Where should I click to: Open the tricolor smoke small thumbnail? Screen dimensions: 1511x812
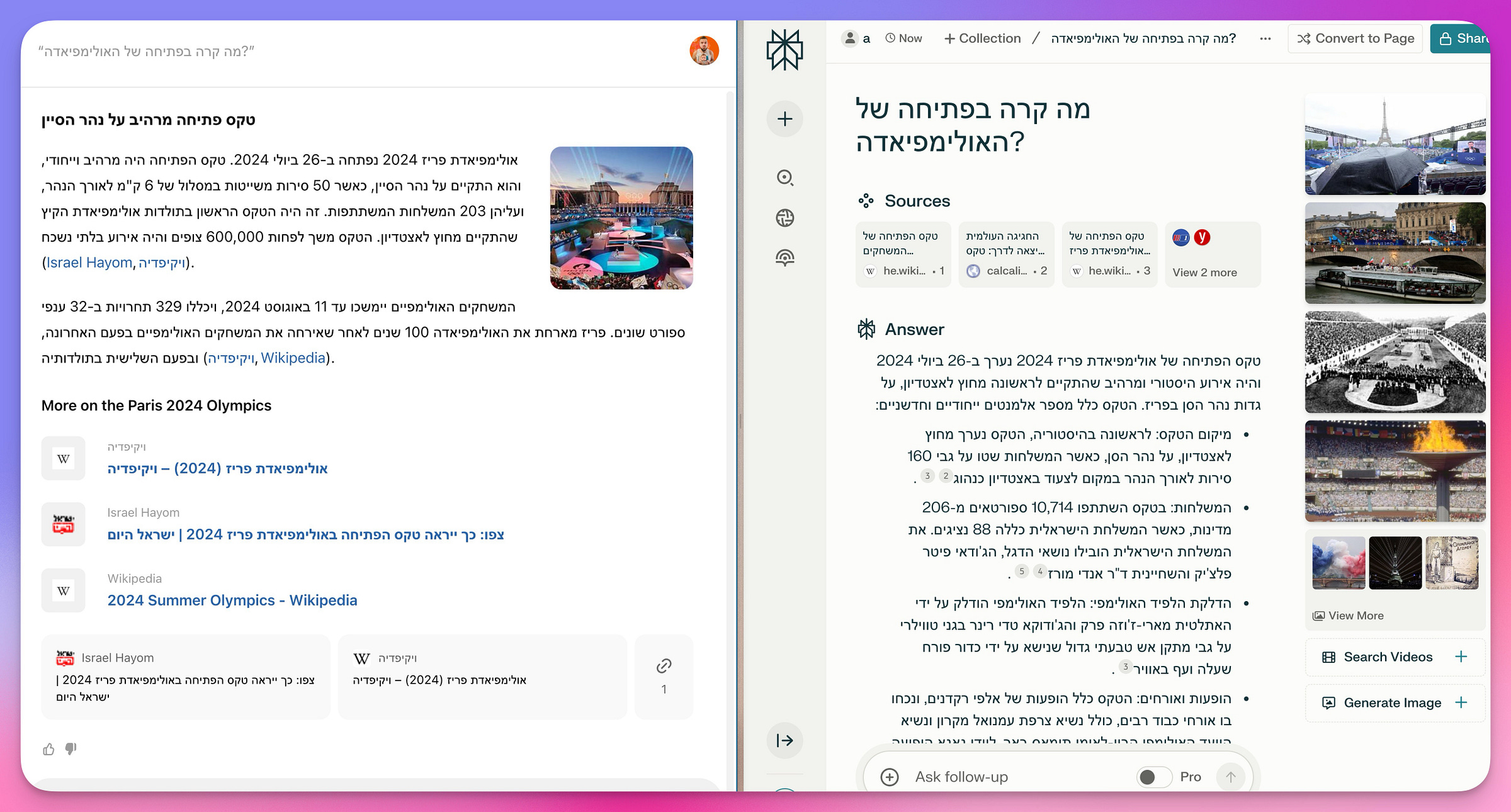coord(1338,563)
